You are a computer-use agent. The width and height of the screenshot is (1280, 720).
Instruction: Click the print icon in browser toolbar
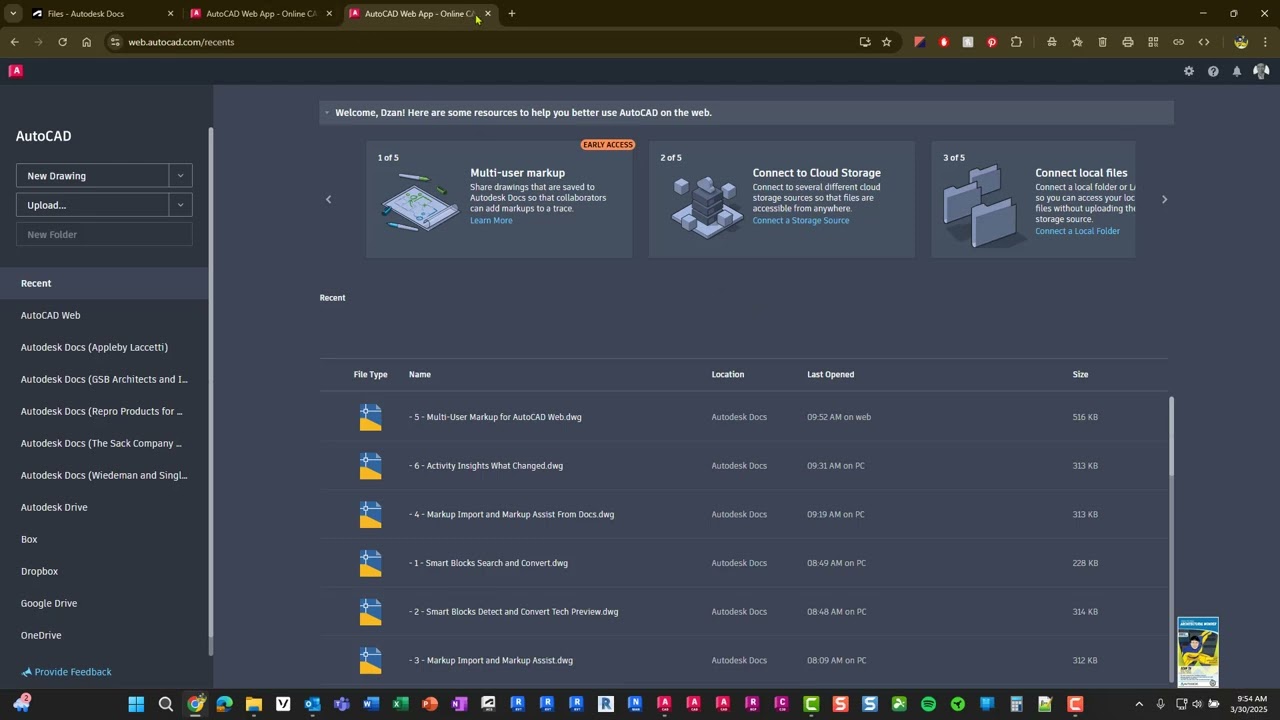point(1128,42)
